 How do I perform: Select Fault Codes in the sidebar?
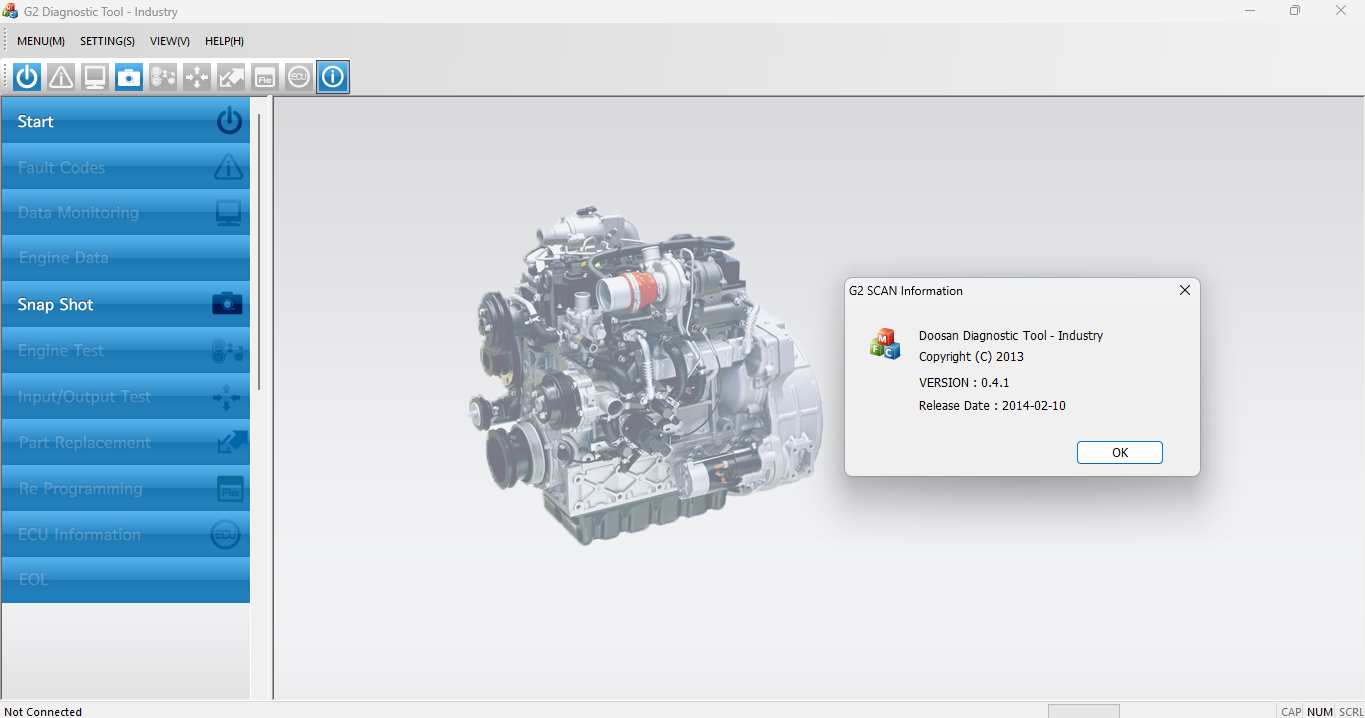coord(126,167)
